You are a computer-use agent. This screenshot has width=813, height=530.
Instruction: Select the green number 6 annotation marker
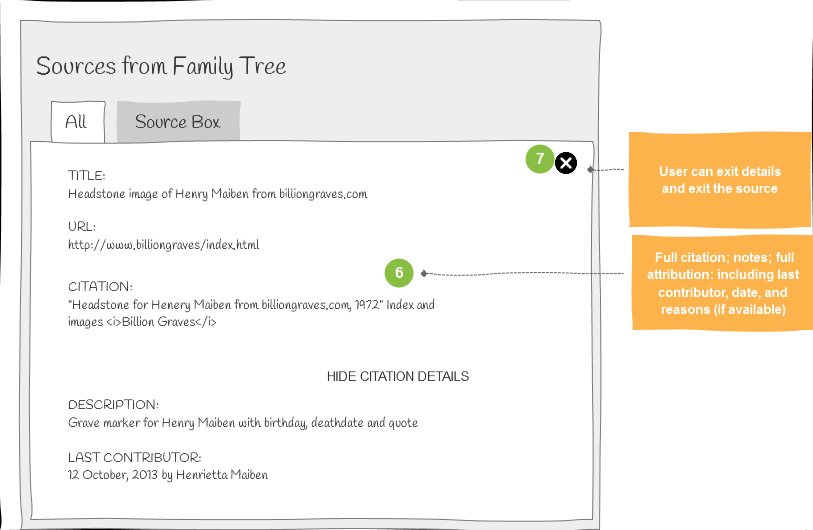tap(399, 273)
